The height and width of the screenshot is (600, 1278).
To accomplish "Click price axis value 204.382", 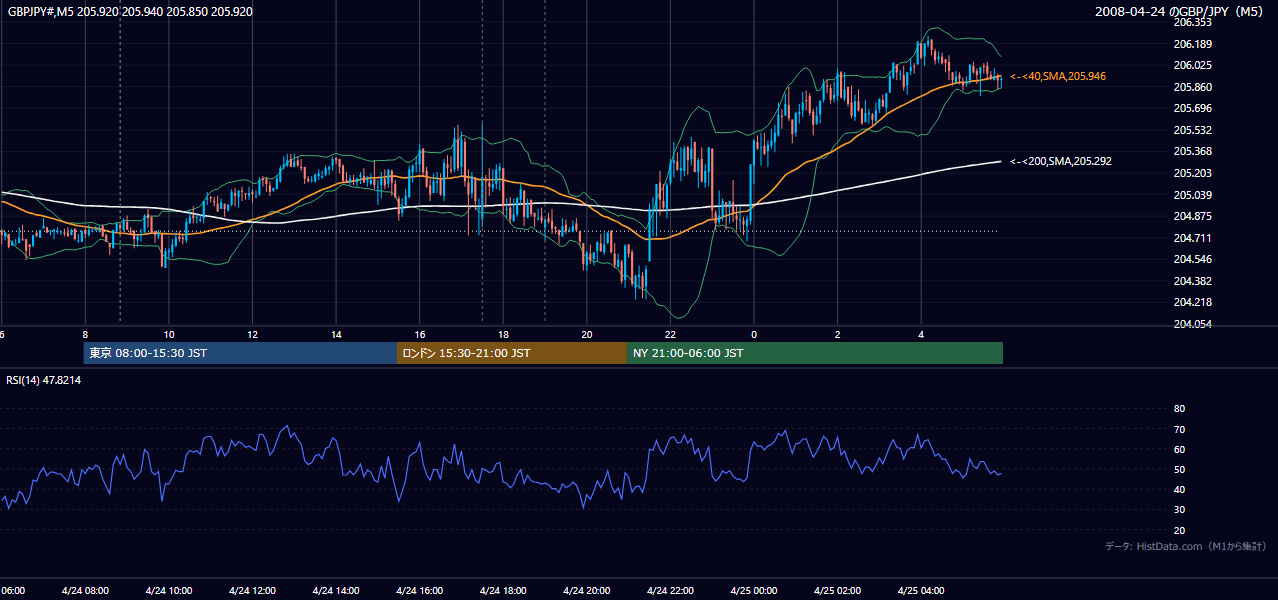I will coord(1192,281).
